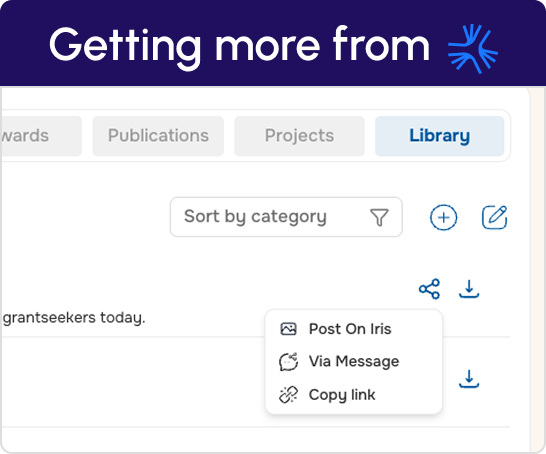Click the picture icon beside Post On Iris
Image resolution: width=546 pixels, height=454 pixels.
288,329
